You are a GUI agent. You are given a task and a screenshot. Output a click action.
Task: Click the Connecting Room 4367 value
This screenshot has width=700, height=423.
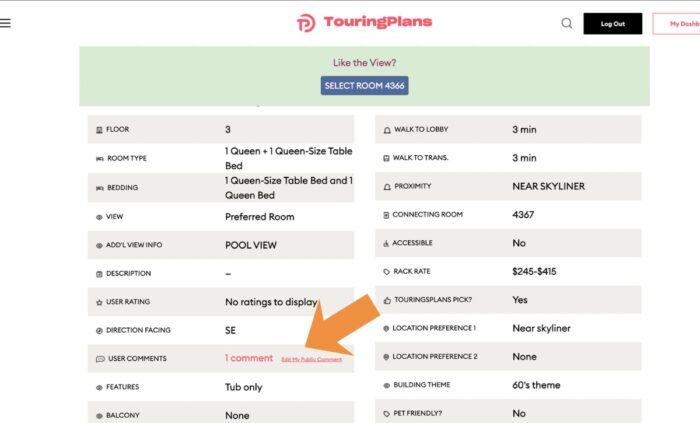(523, 215)
